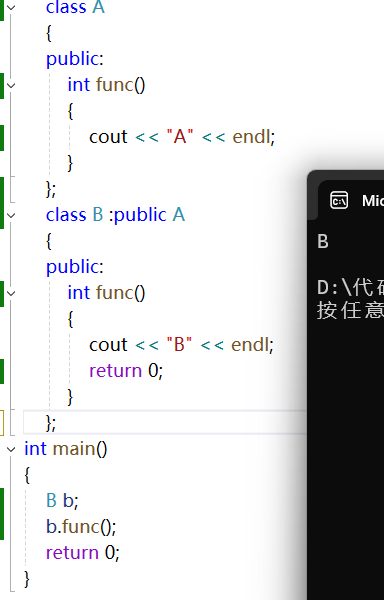Click the }; closing class A
Screen dimensions: 384x600
[51, 189]
